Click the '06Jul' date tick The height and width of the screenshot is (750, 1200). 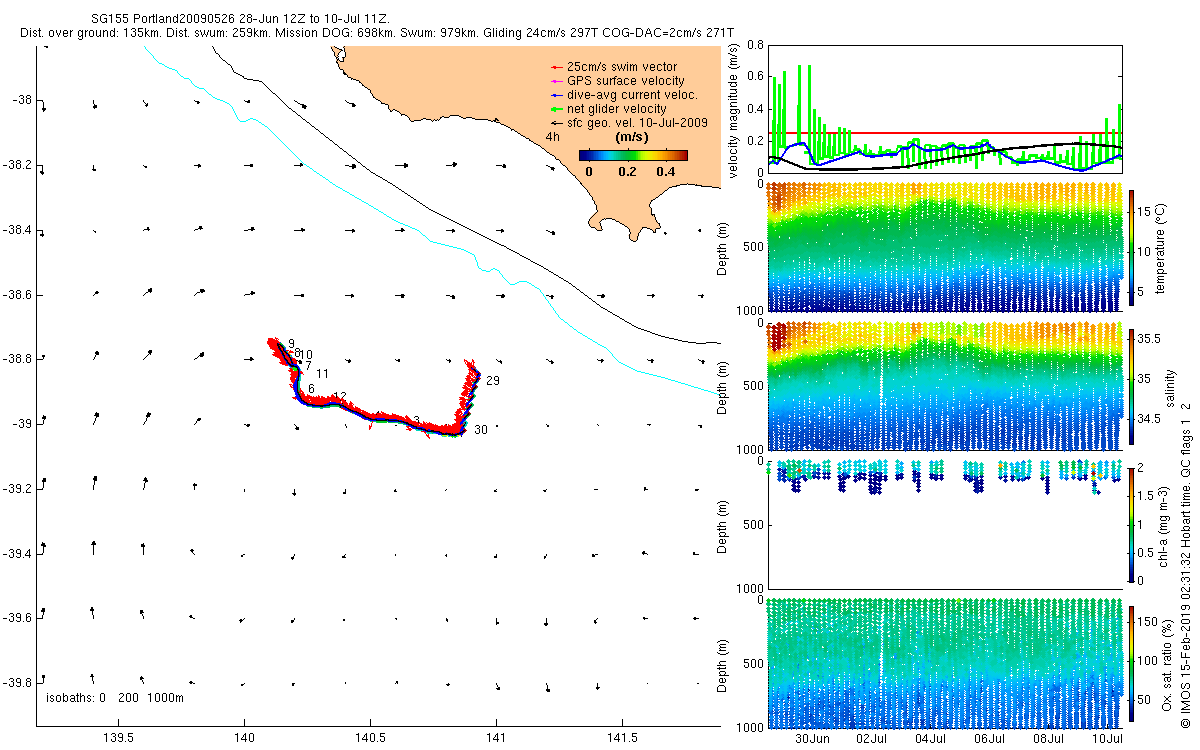[989, 739]
